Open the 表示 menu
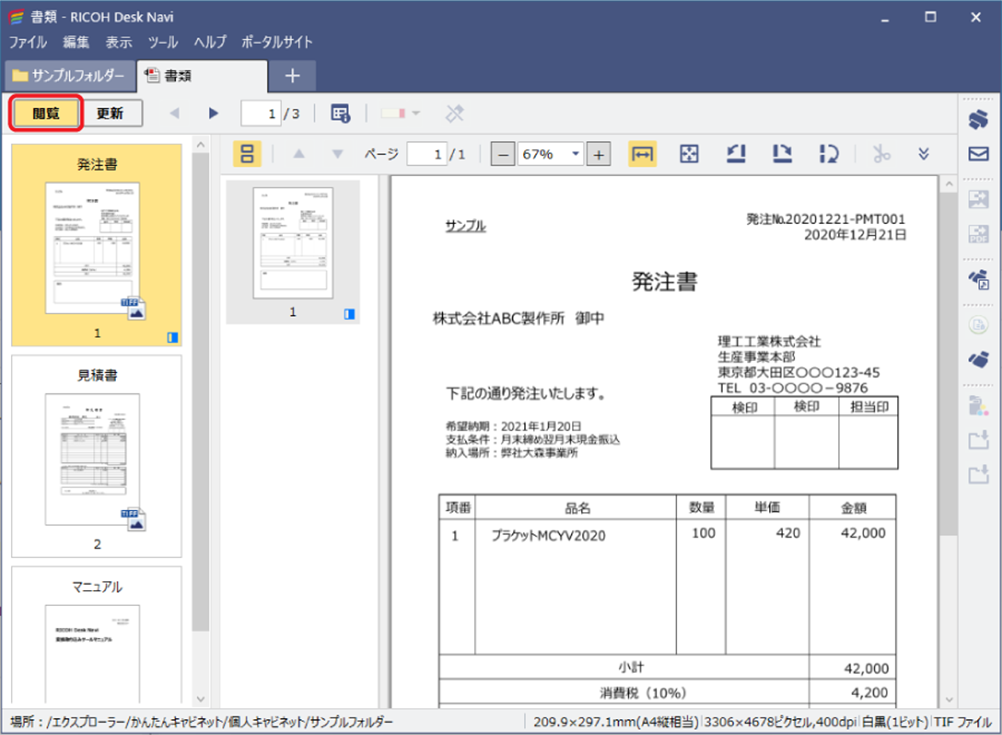This screenshot has width=1002, height=735. [x=119, y=42]
